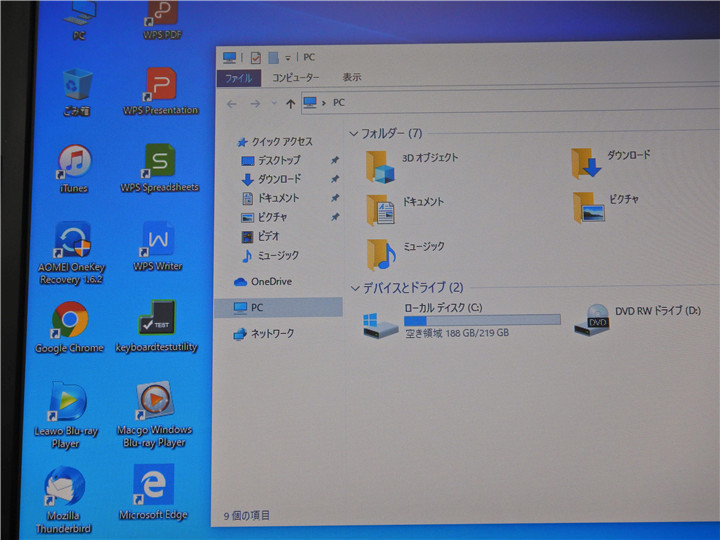Open the ファイル ribbon tab
This screenshot has width=720, height=540.
pos(239,78)
